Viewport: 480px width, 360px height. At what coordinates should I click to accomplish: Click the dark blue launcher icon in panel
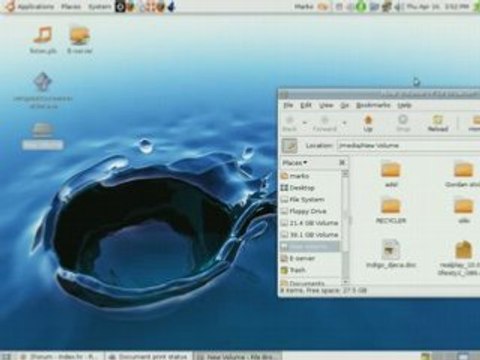171,7
